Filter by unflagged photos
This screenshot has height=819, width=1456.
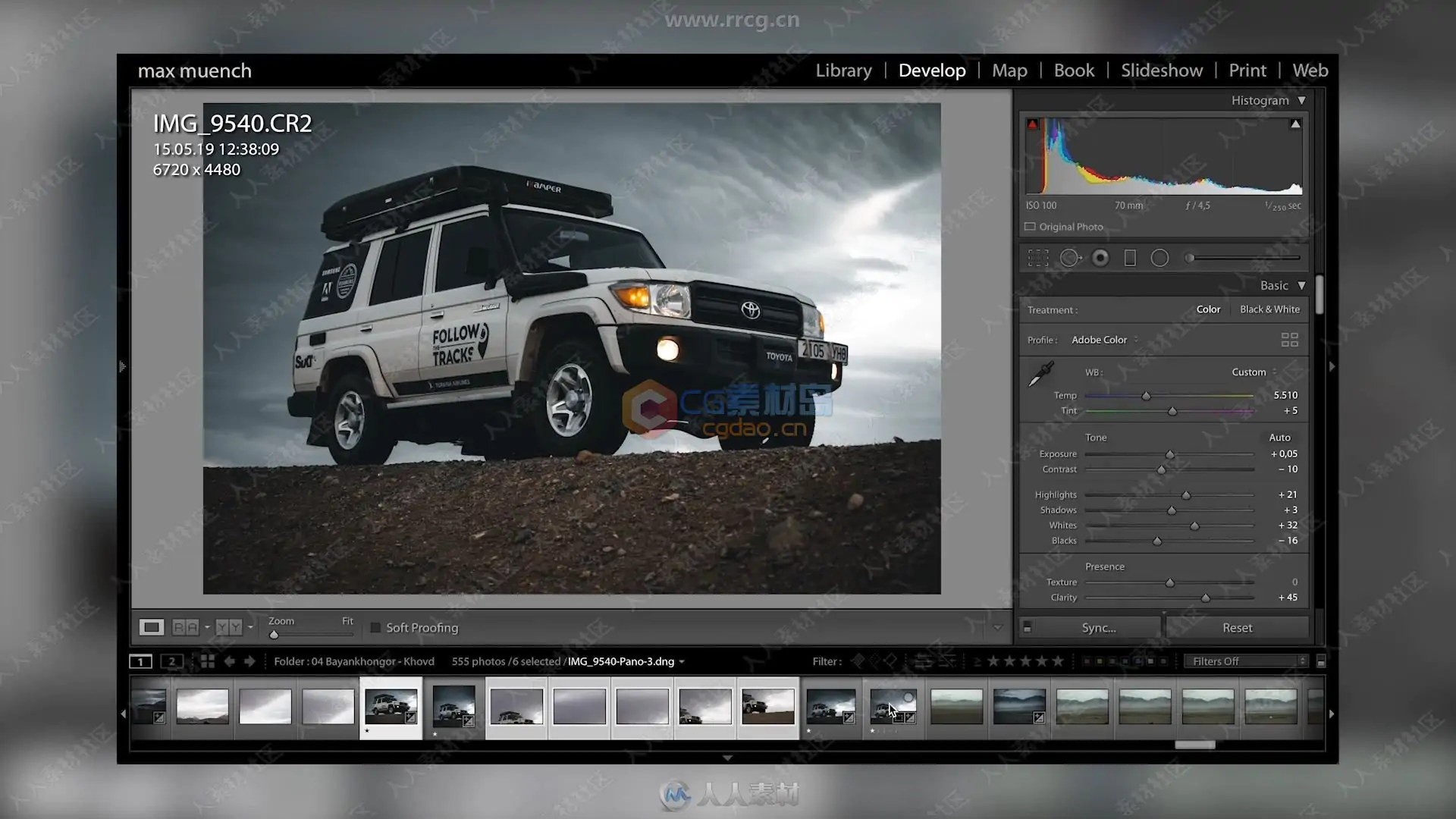coord(874,661)
